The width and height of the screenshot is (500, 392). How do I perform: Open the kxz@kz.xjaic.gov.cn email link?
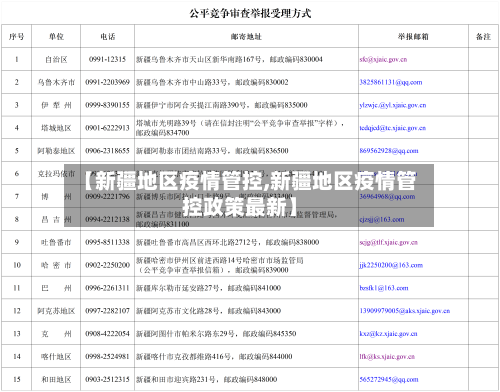click(x=388, y=334)
